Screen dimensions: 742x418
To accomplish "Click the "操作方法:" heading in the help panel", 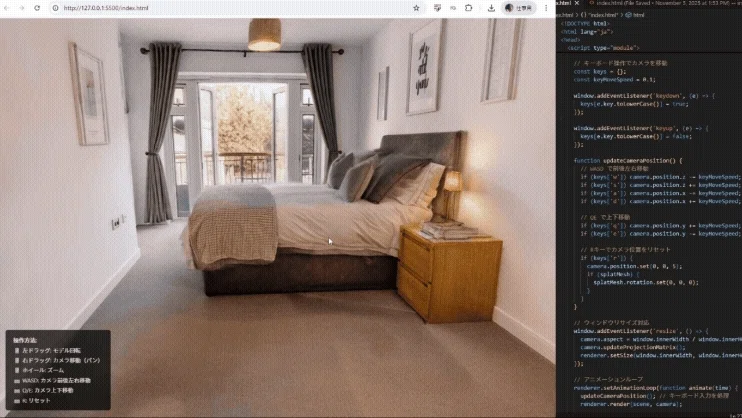I will click(x=25, y=340).
